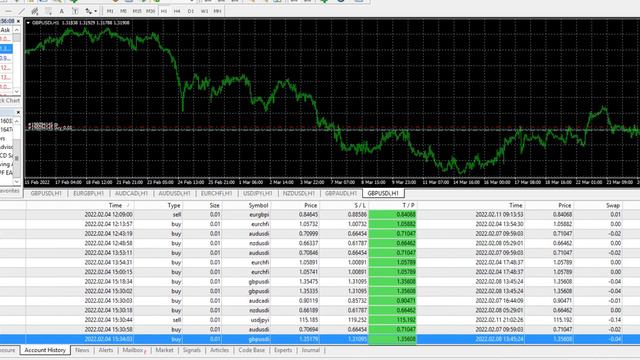Click the swap value '-0.14' cell
640x360 pixels.
pyautogui.click(x=616, y=320)
